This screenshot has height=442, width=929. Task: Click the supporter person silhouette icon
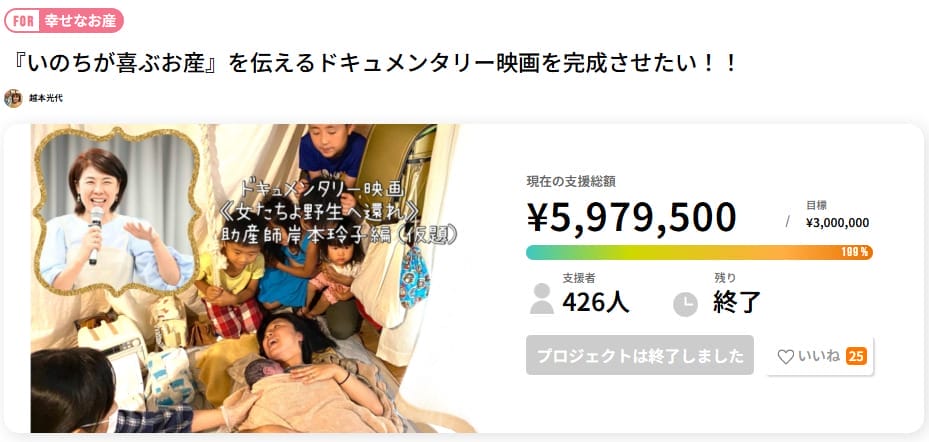pyautogui.click(x=541, y=299)
